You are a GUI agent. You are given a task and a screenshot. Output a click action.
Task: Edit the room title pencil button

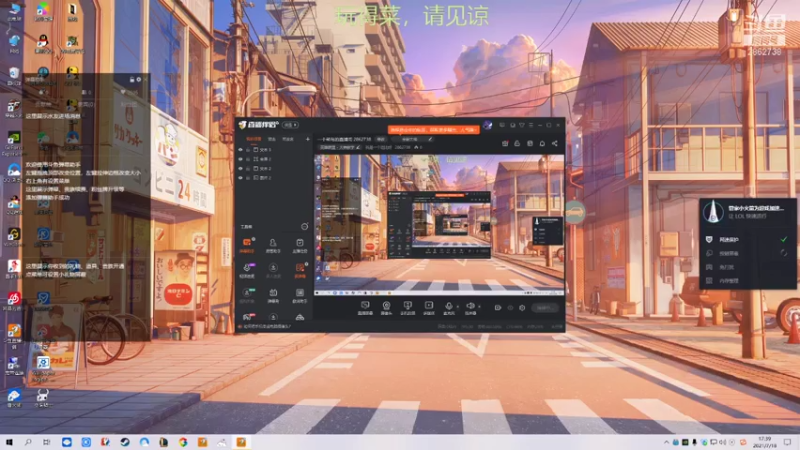[x=430, y=139]
